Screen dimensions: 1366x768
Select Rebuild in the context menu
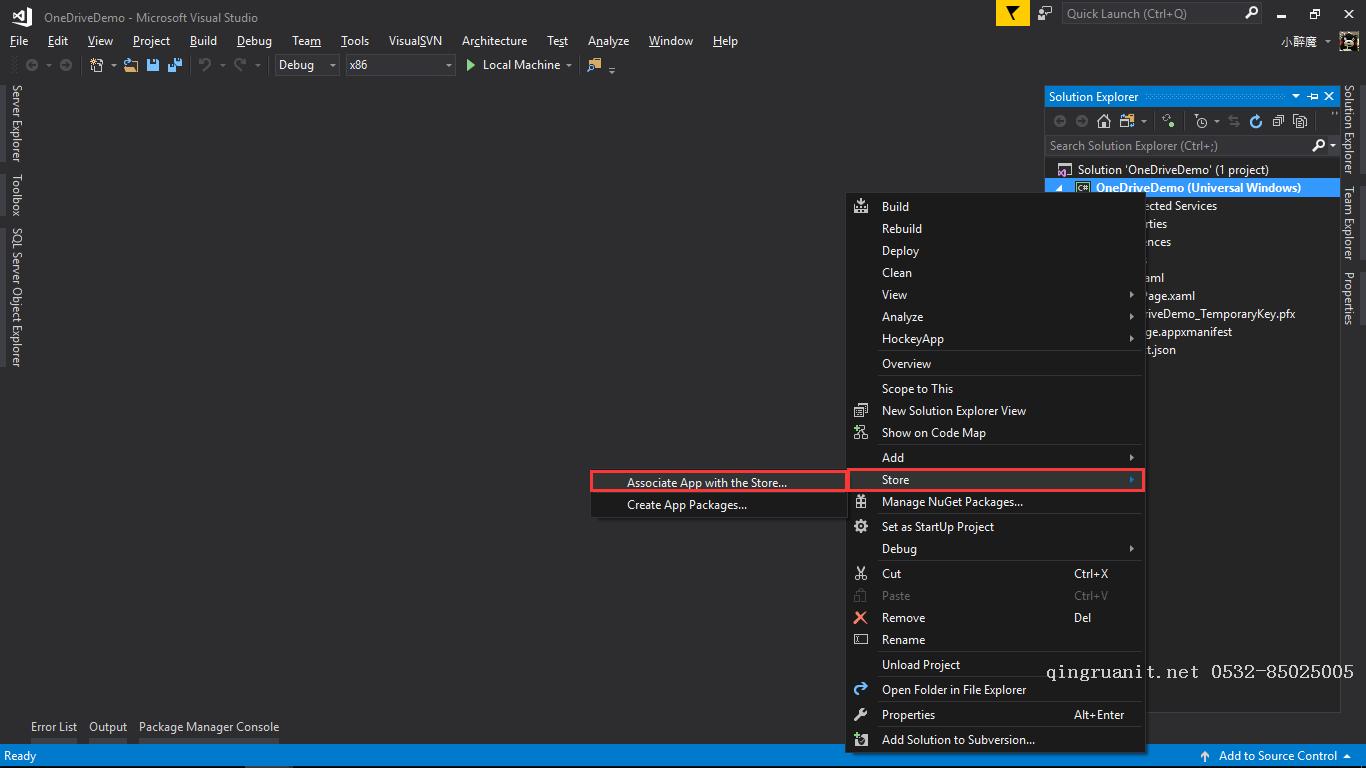click(x=996, y=229)
